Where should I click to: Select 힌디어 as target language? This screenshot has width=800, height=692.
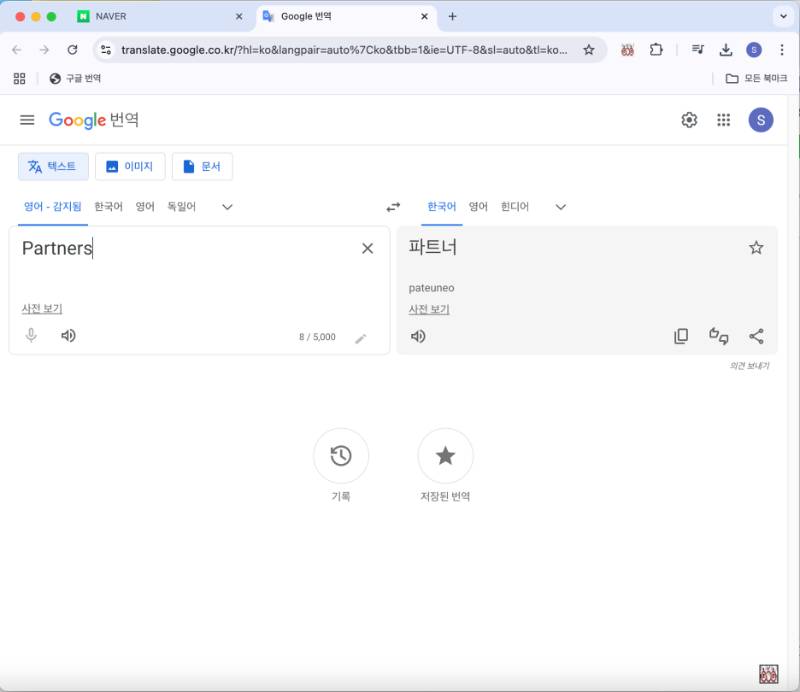tap(514, 207)
